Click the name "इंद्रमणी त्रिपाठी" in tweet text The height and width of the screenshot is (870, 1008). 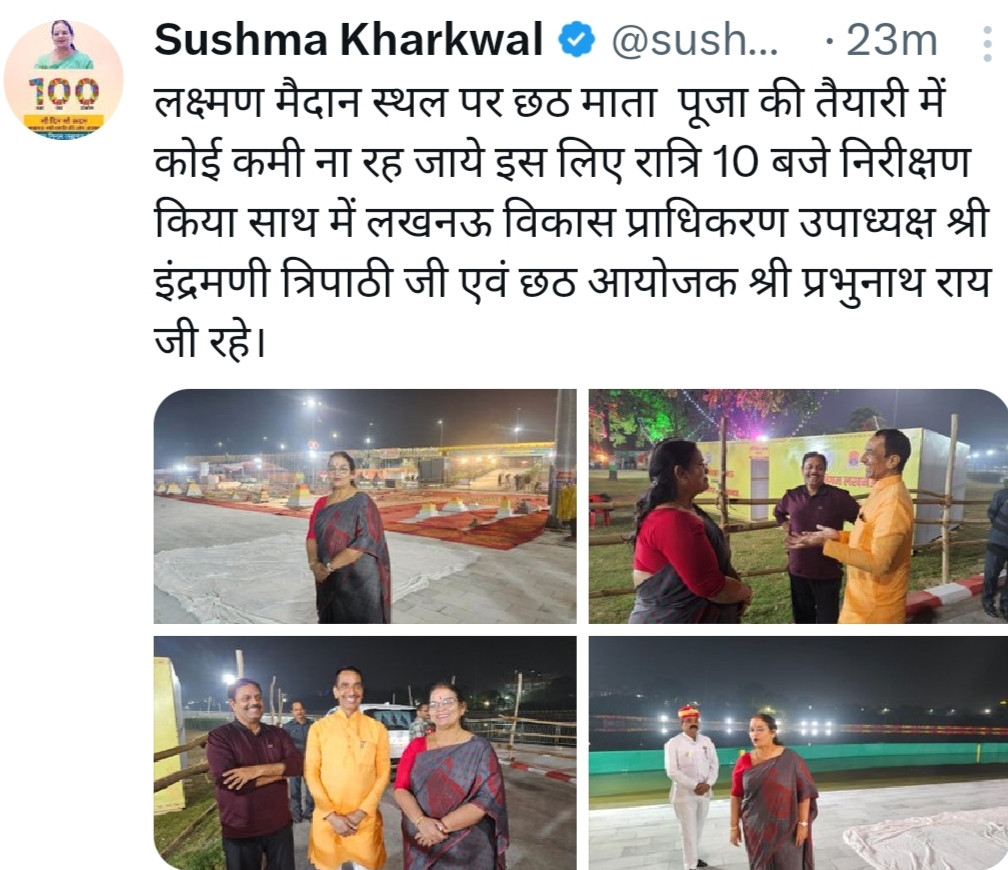click(x=274, y=282)
